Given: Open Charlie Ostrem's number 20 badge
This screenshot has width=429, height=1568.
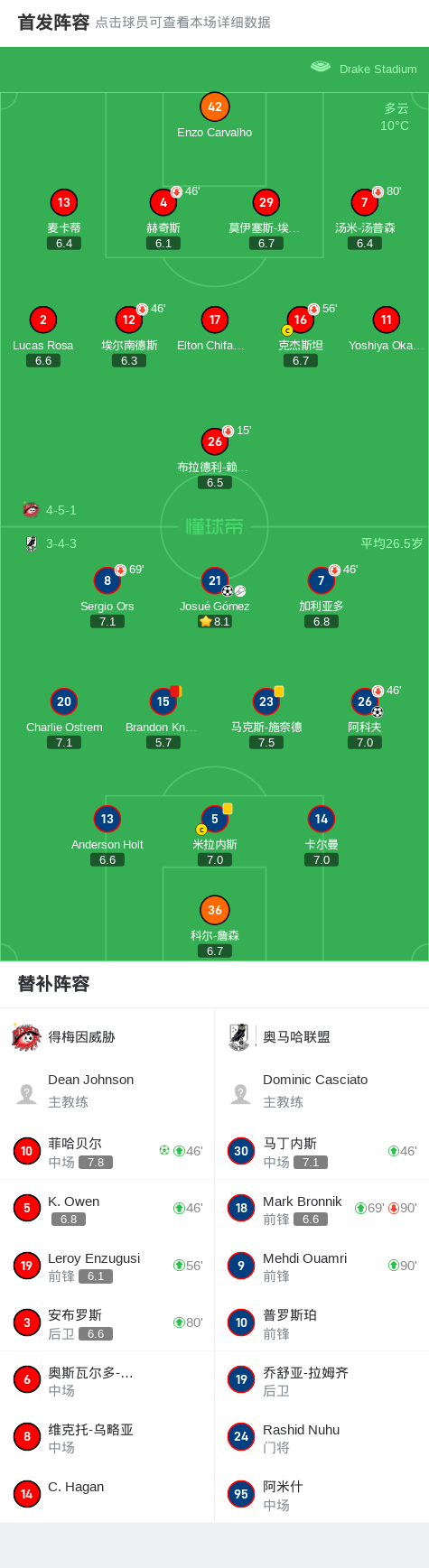Looking at the screenshot, I should tap(64, 701).
